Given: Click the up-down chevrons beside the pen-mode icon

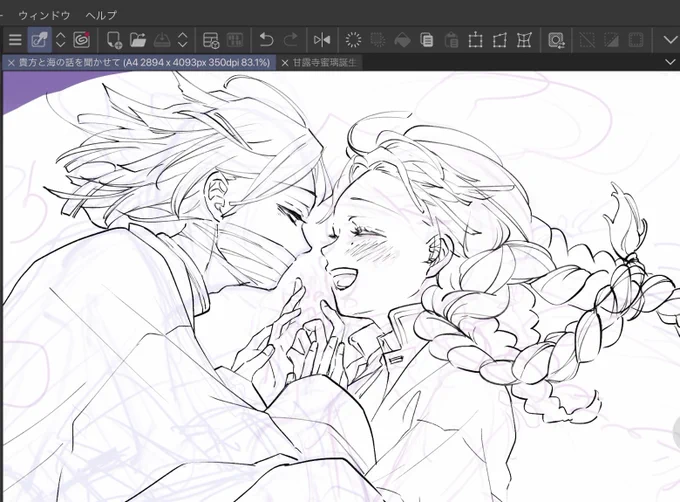Looking at the screenshot, I should 61,40.
